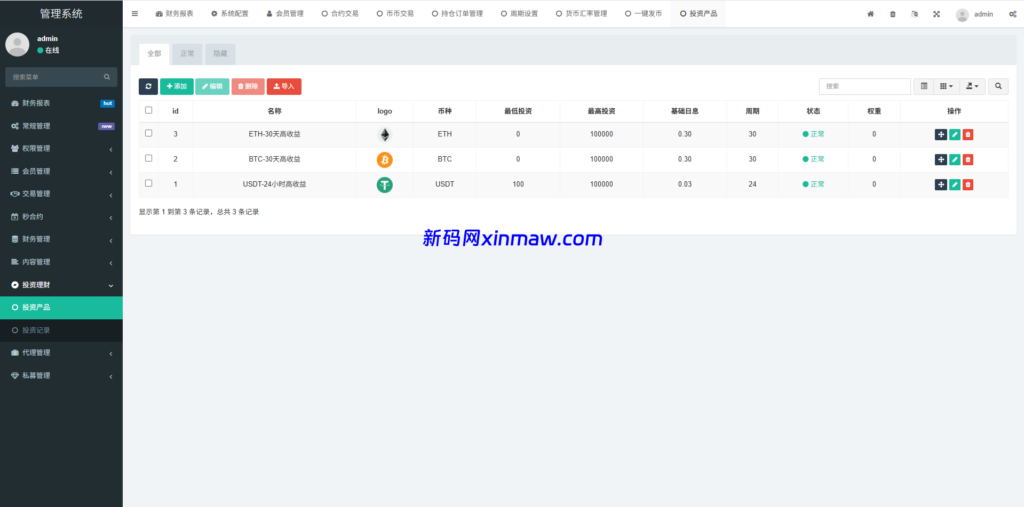Go to the home icon in top bar

tap(870, 14)
